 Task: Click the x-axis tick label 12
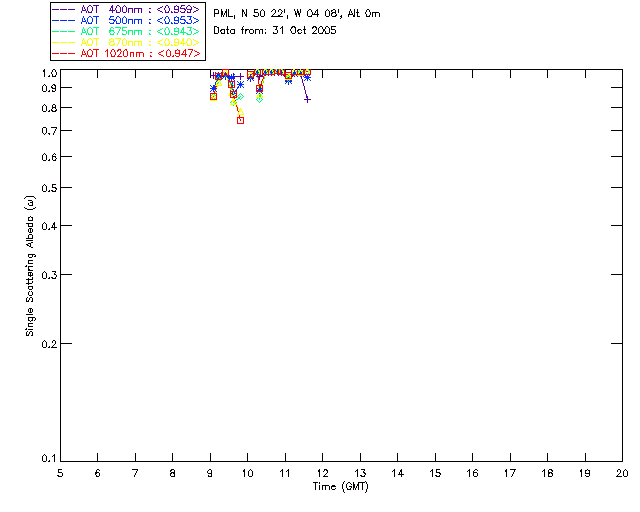[322, 473]
